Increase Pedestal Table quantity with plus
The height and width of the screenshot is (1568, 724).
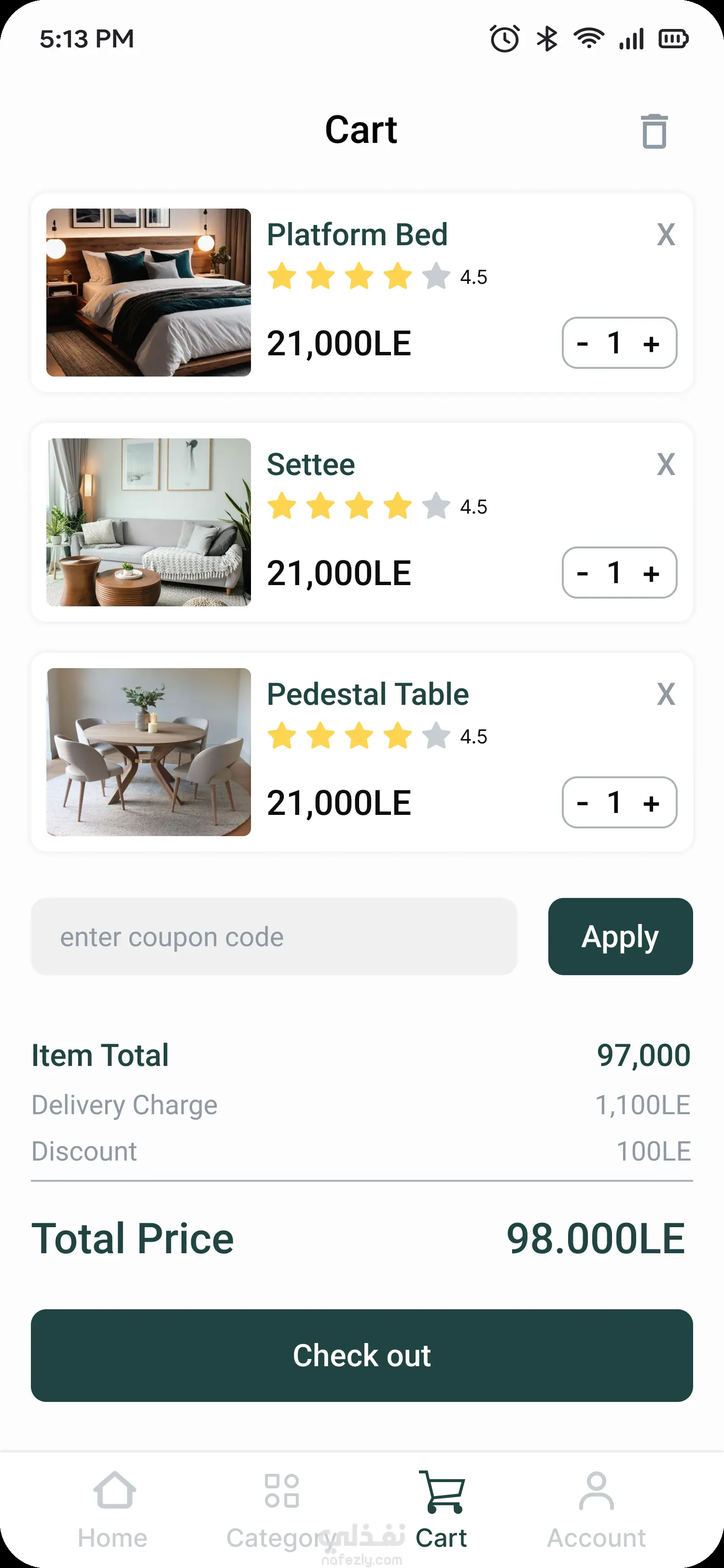(651, 803)
